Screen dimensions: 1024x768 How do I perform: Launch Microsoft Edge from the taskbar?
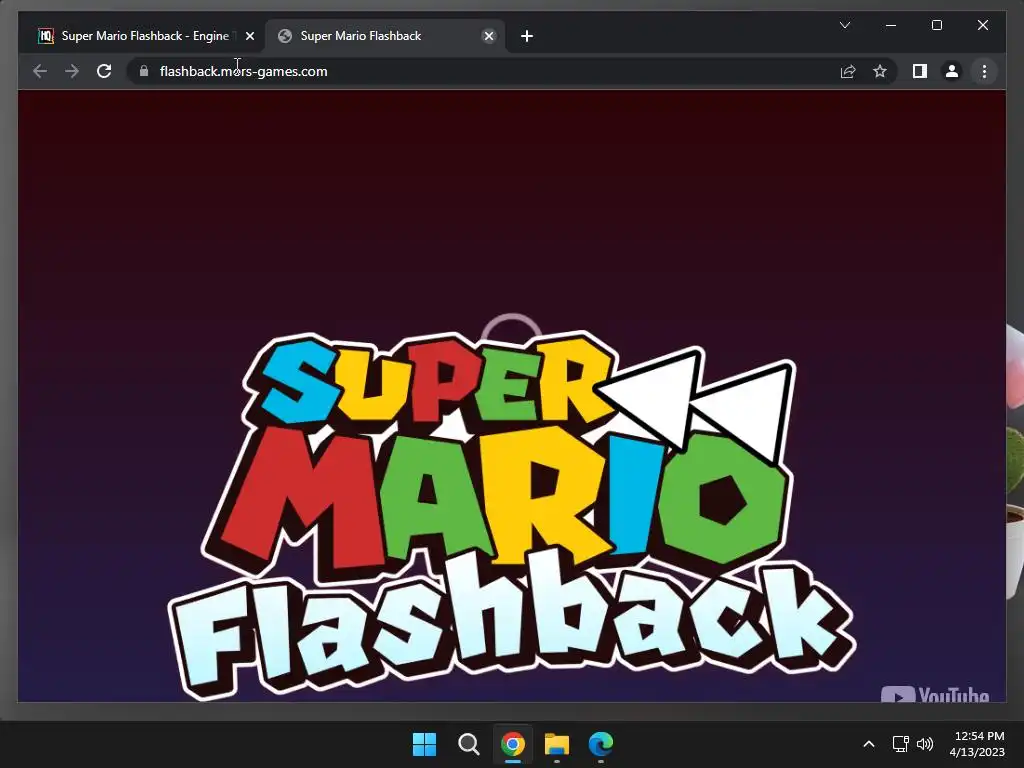tap(601, 744)
